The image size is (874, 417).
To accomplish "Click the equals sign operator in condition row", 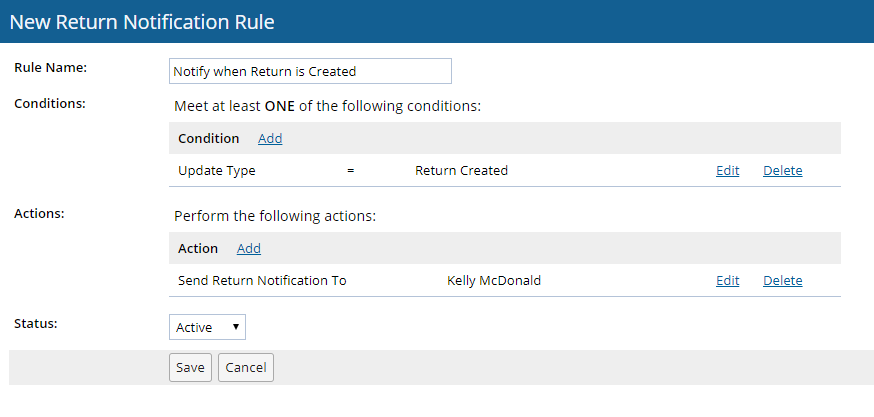I will 351,171.
